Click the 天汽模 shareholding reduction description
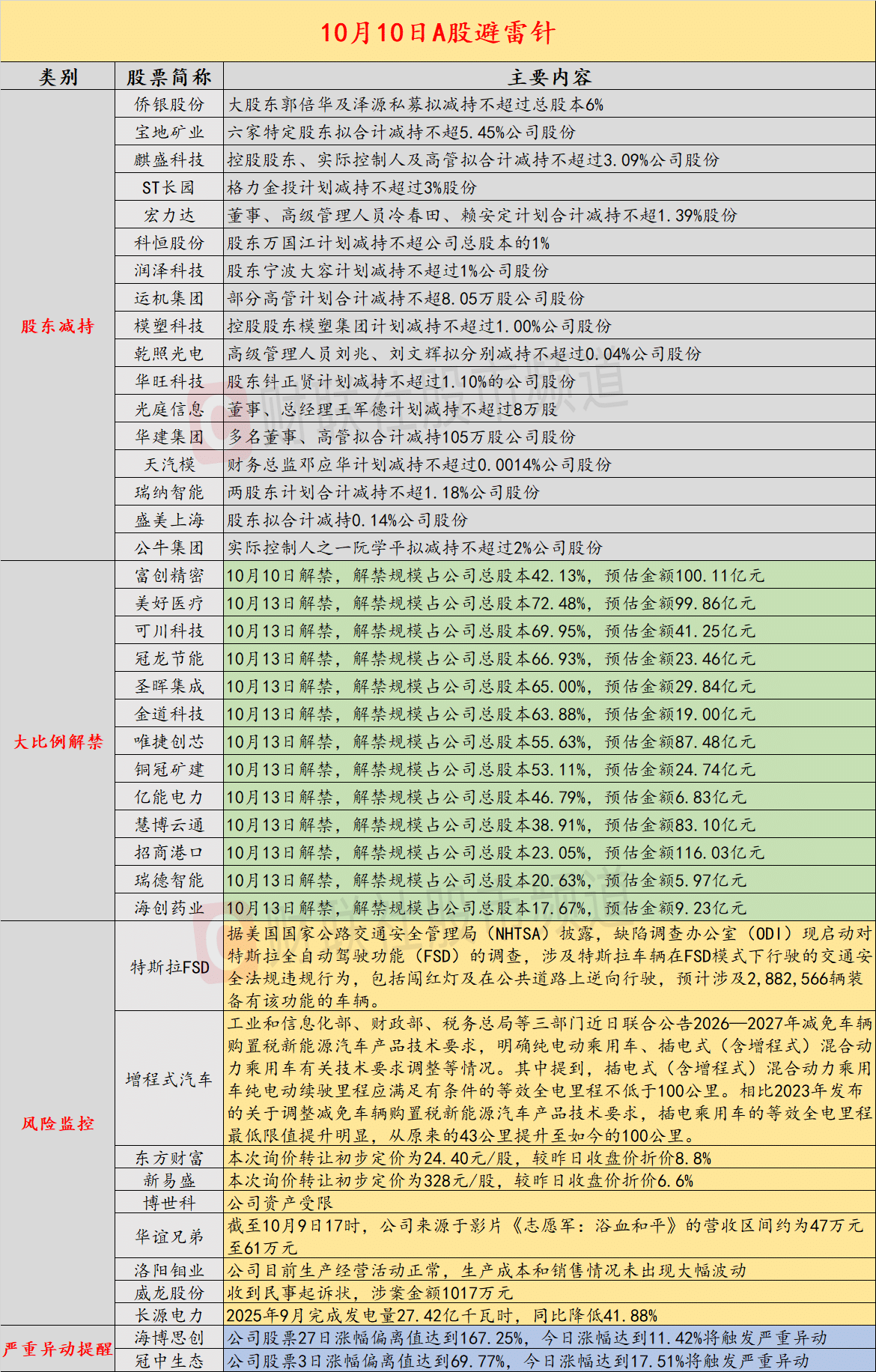This screenshot has width=876, height=1372. point(419,465)
